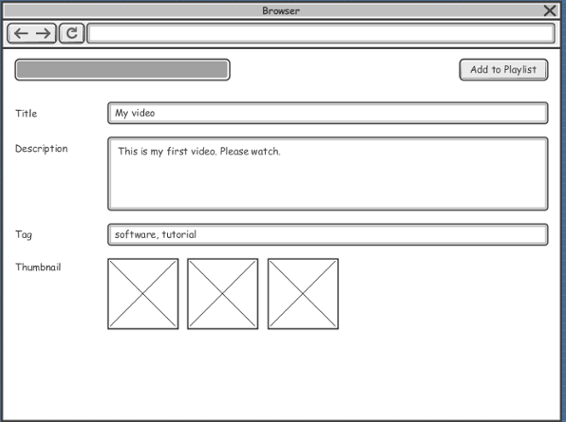566x422 pixels.
Task: Close the Browser window
Action: coord(550,10)
